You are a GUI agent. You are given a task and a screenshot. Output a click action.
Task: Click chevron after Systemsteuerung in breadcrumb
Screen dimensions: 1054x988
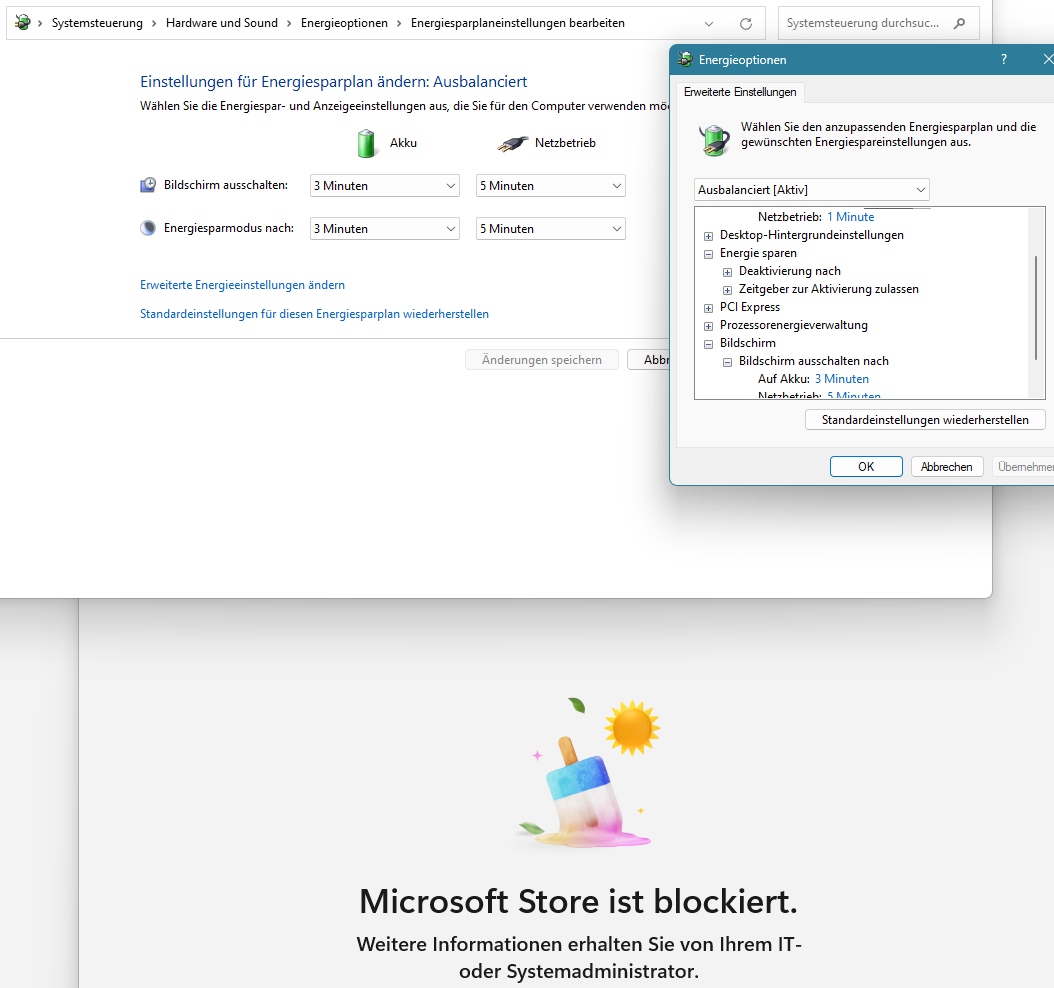pos(154,24)
